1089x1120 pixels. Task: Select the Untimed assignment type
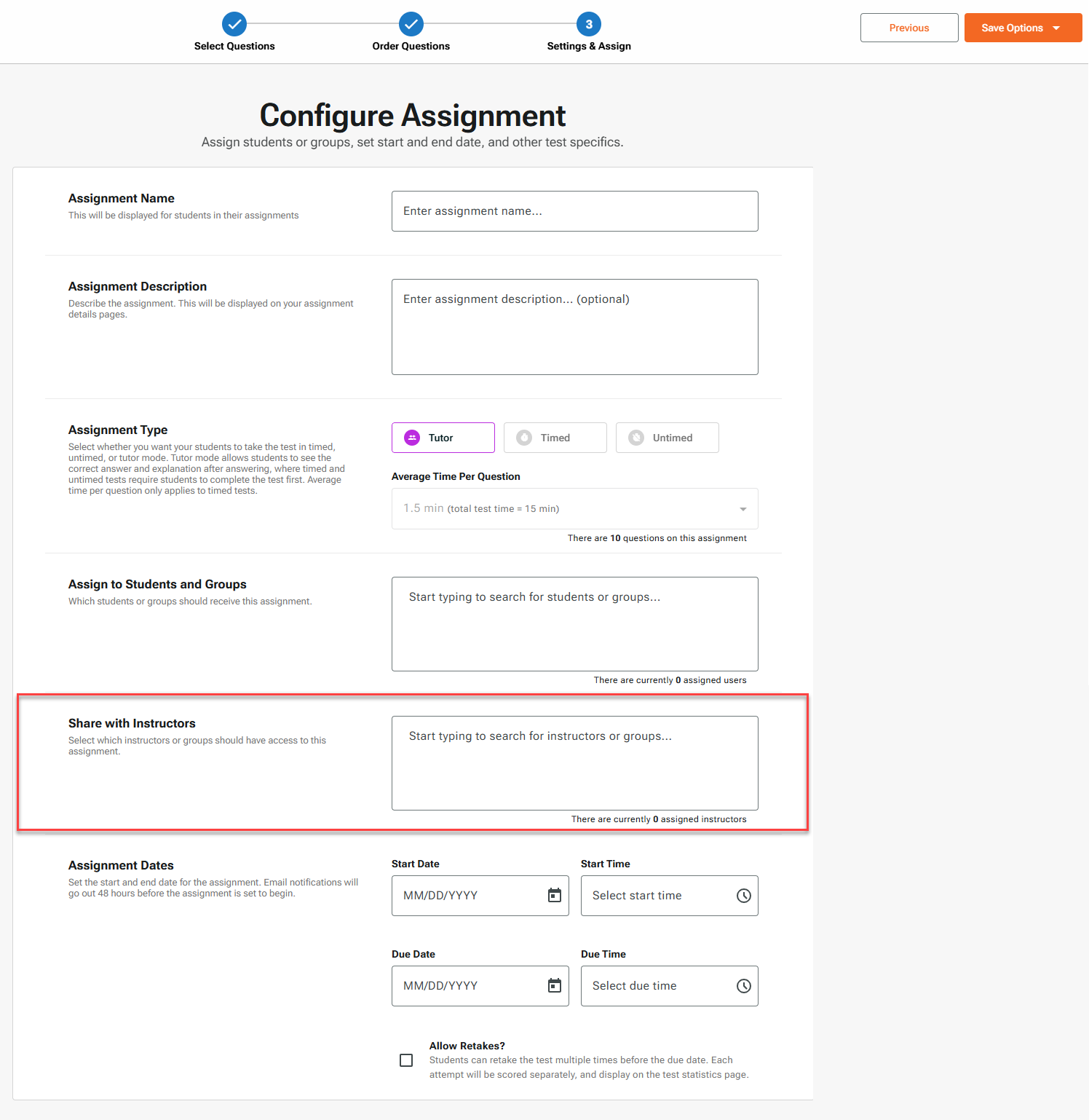[x=667, y=438]
